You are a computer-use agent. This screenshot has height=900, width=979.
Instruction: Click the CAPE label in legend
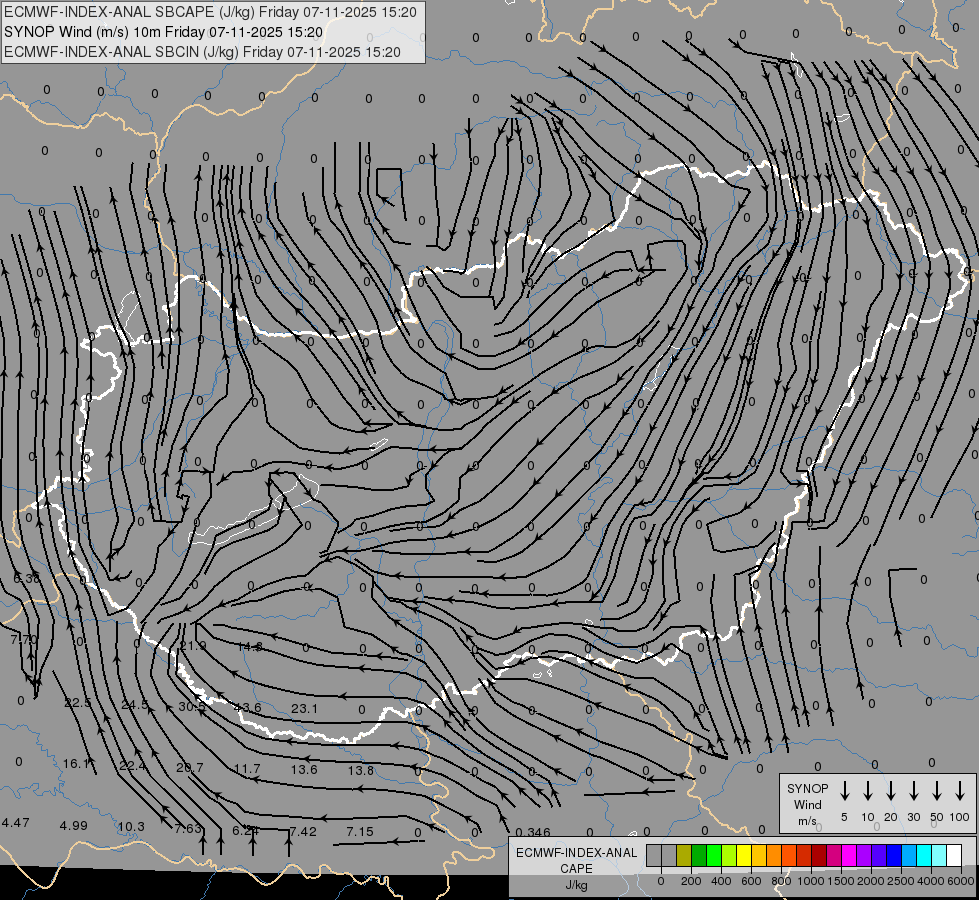click(576, 869)
